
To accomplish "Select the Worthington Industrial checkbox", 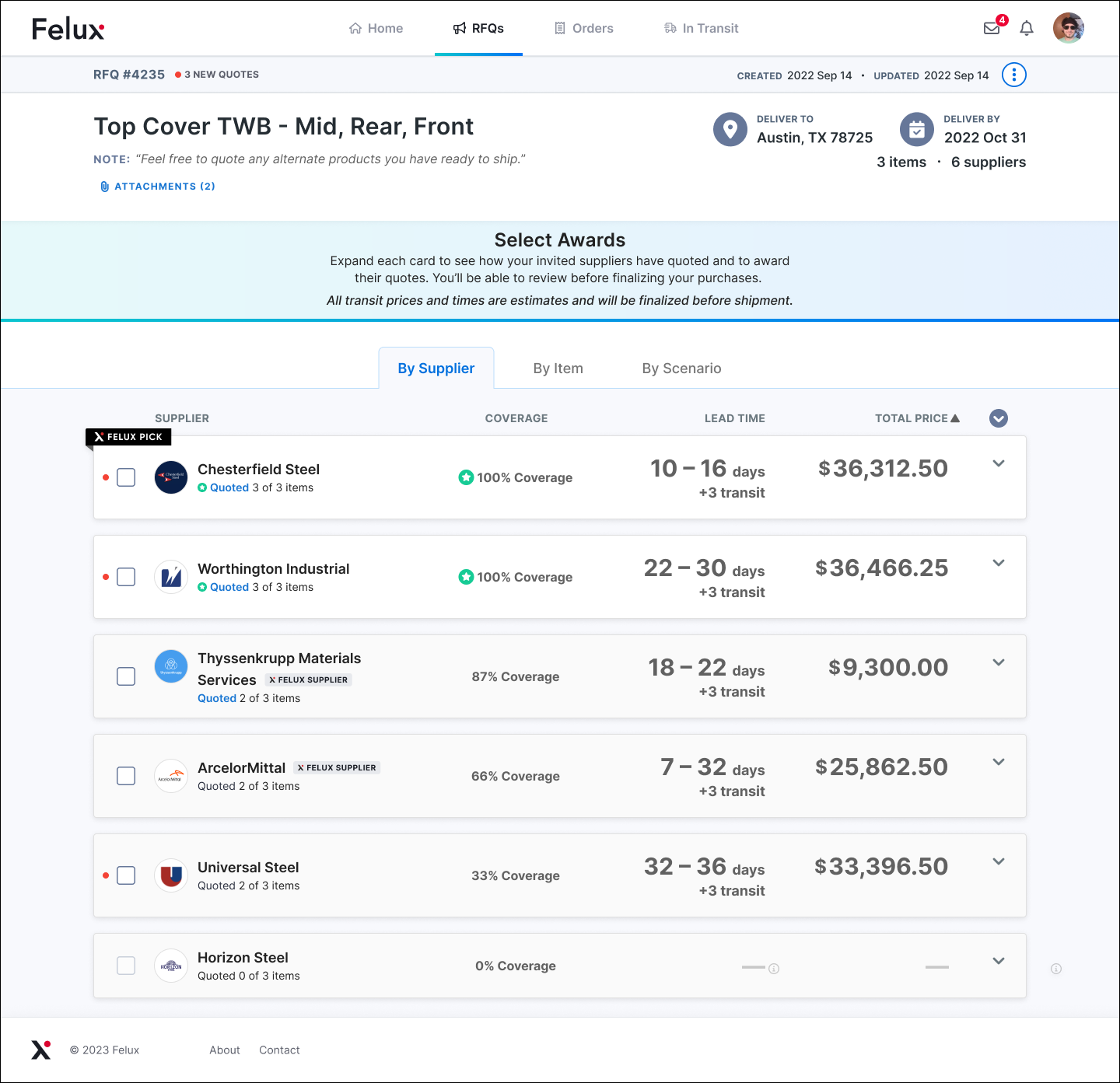I will click(126, 577).
